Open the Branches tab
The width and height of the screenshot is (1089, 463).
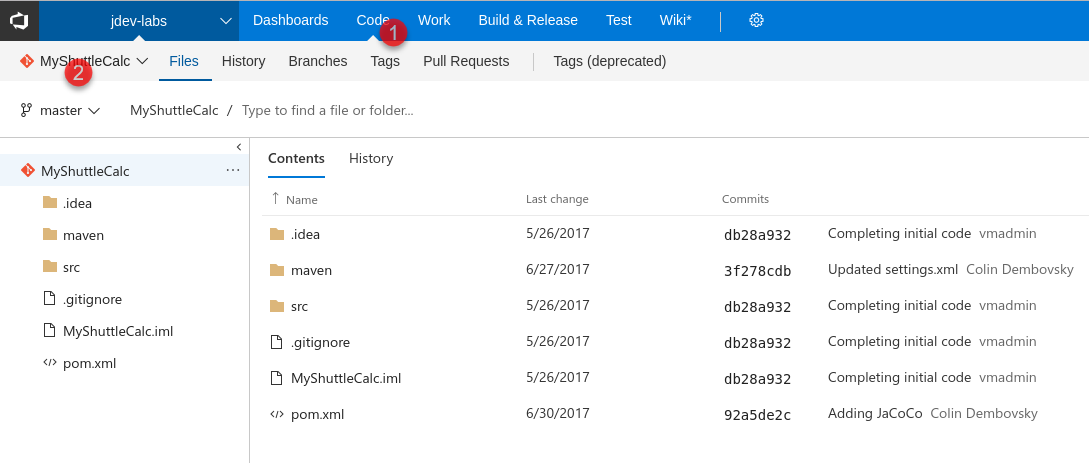[x=317, y=61]
